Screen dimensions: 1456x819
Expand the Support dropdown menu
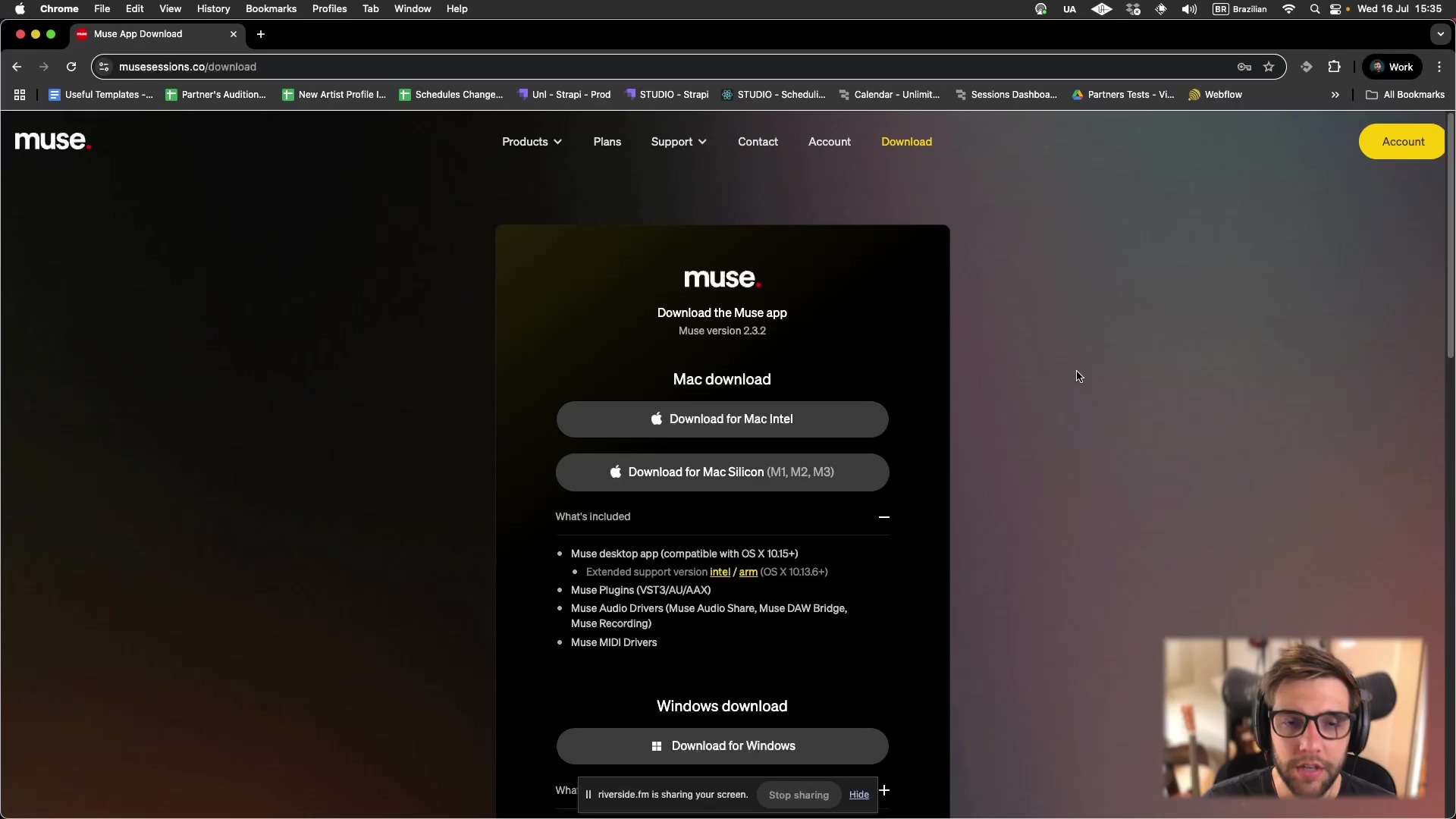click(678, 142)
